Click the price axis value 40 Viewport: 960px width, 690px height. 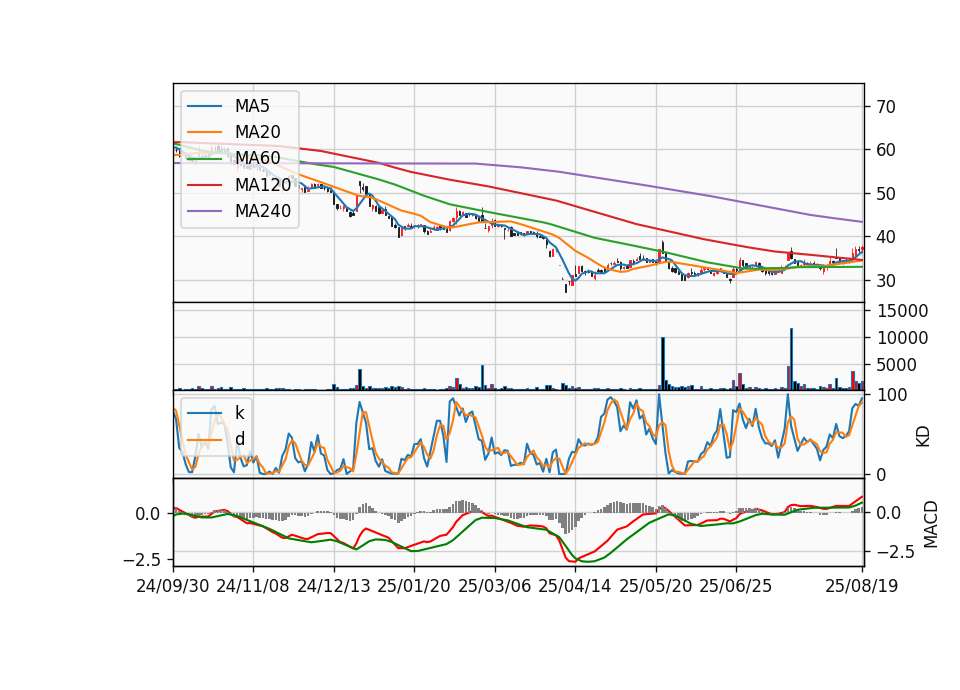[x=886, y=237]
